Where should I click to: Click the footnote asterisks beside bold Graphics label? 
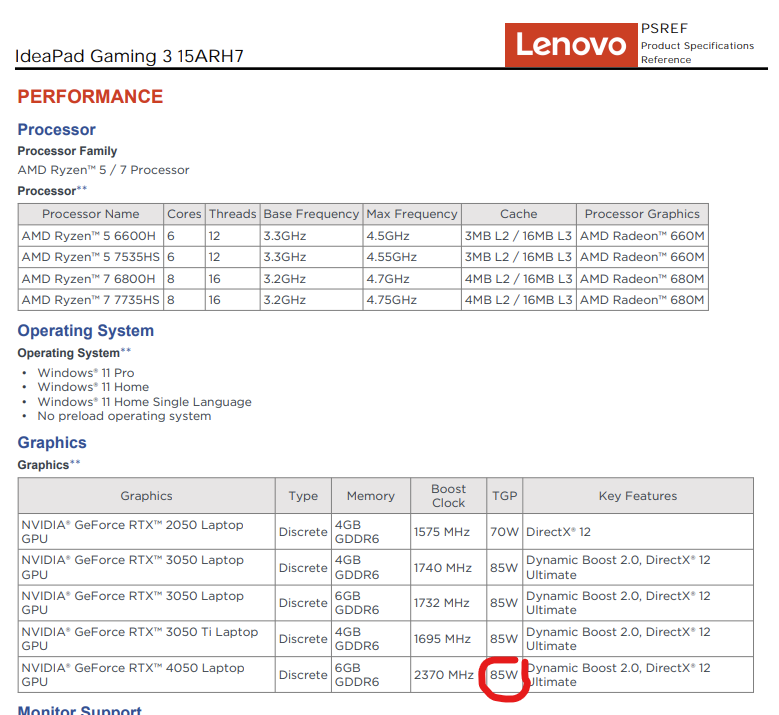point(76,464)
